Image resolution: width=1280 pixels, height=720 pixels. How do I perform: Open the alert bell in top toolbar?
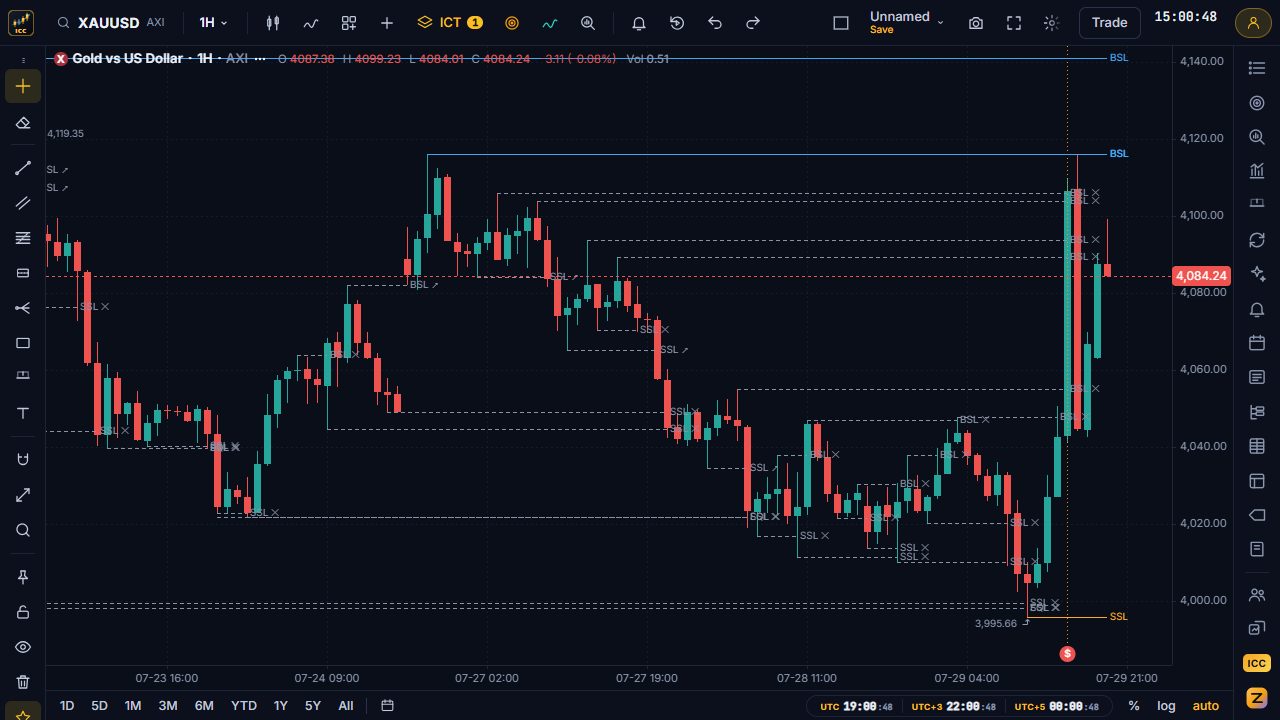tap(639, 23)
